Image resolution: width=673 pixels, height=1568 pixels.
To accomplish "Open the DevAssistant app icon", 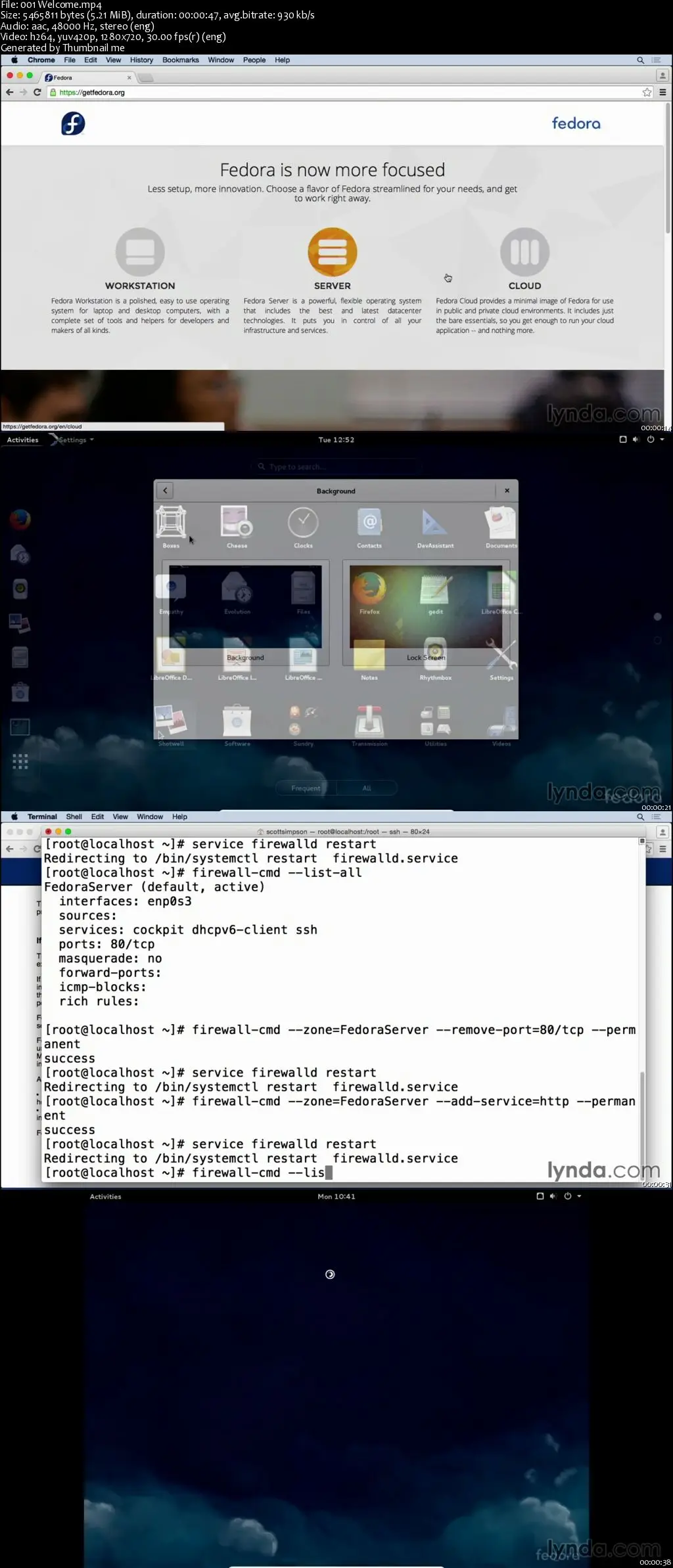I will pos(435,523).
